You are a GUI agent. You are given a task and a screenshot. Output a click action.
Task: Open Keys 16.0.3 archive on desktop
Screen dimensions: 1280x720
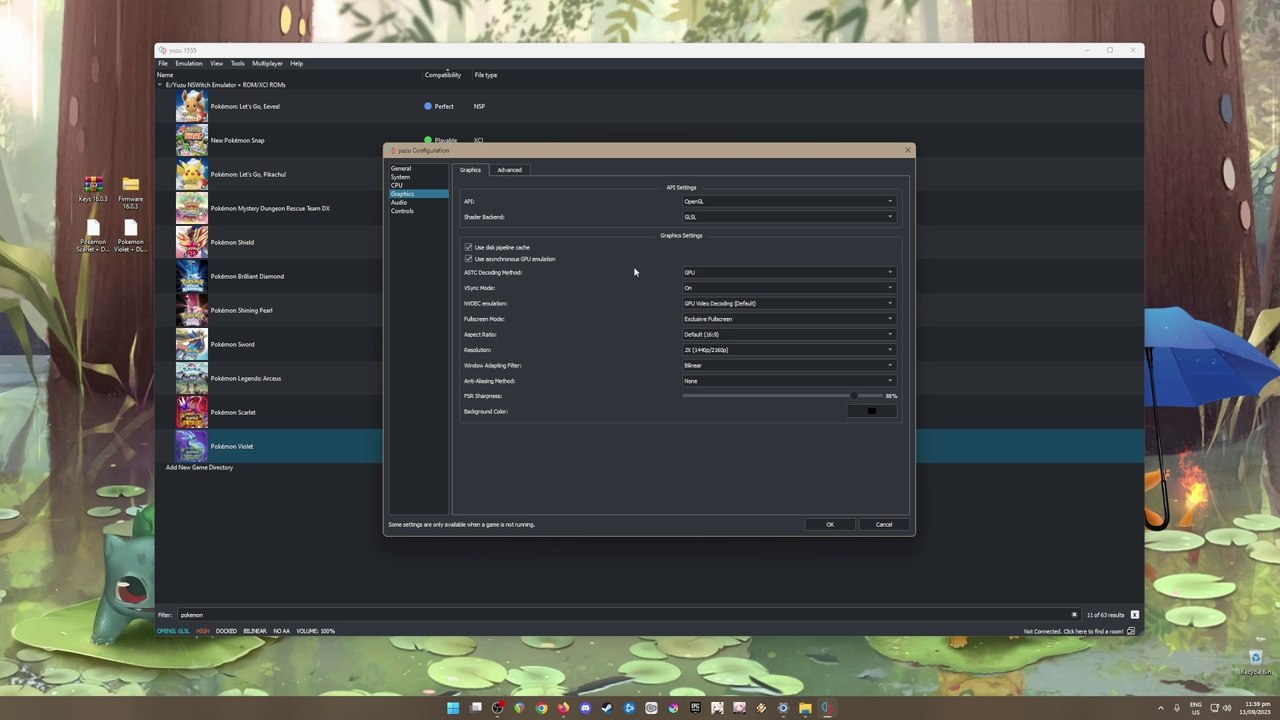pyautogui.click(x=93, y=190)
